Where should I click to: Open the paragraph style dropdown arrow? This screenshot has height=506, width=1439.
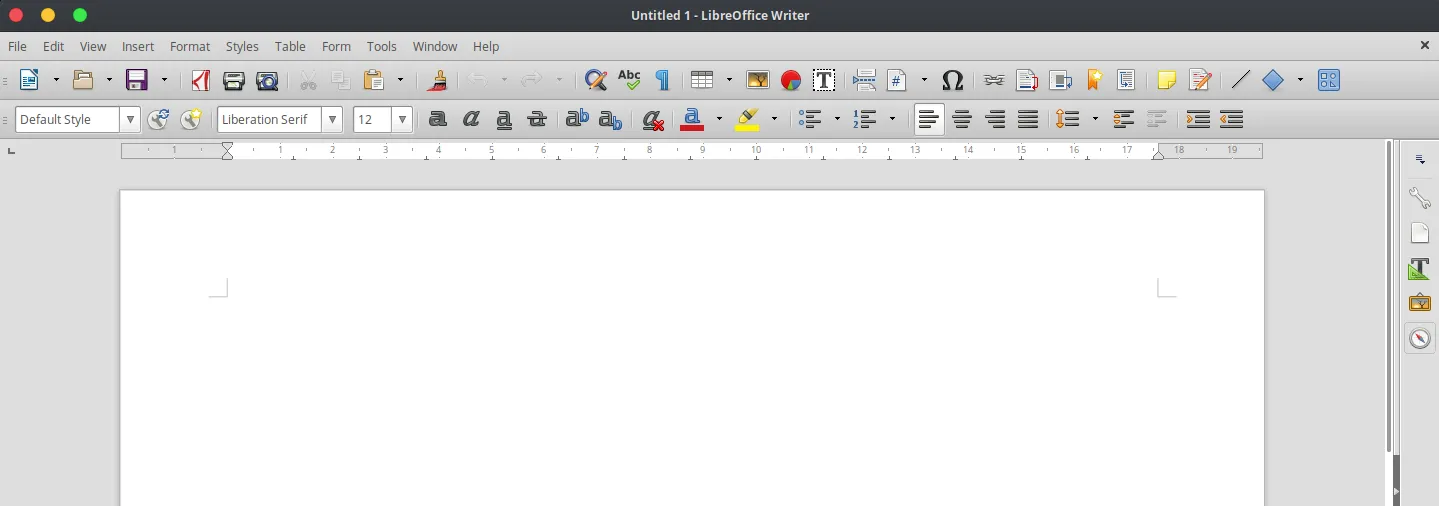point(130,120)
